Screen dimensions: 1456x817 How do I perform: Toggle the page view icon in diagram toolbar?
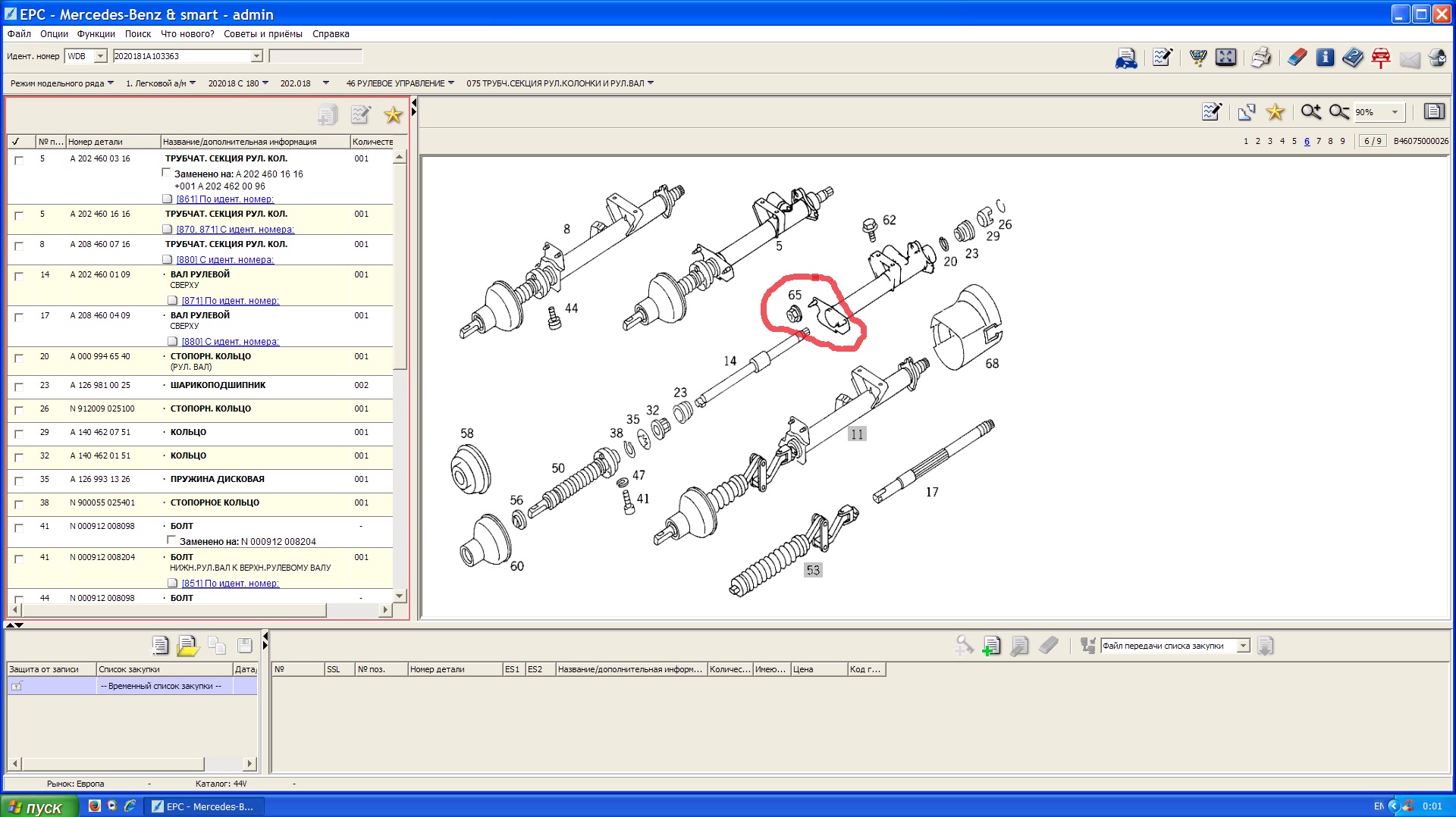click(1434, 112)
